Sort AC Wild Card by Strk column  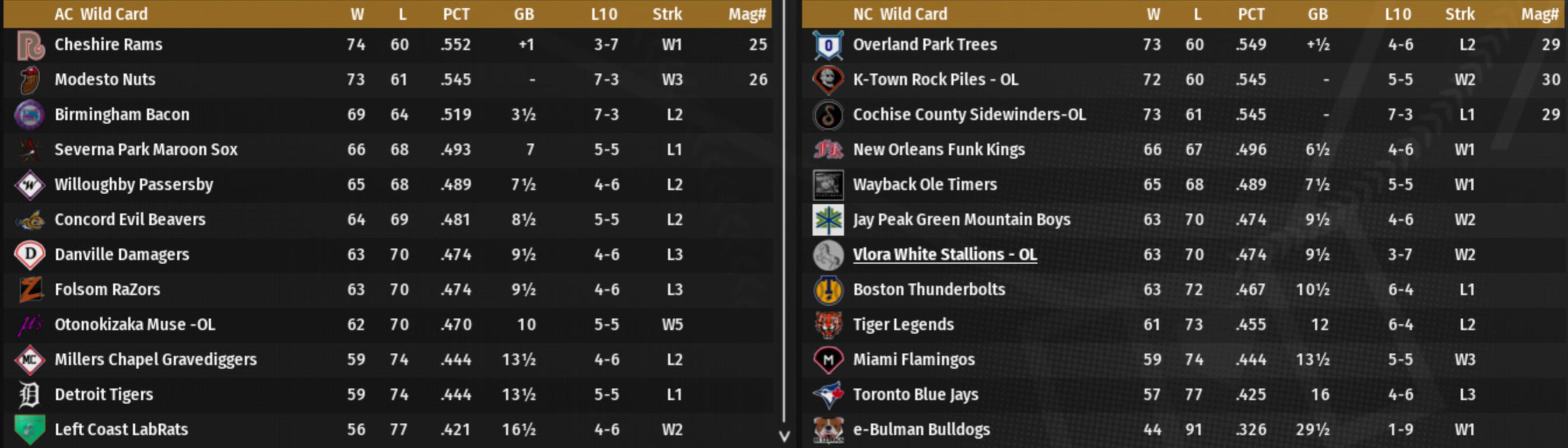667,14
